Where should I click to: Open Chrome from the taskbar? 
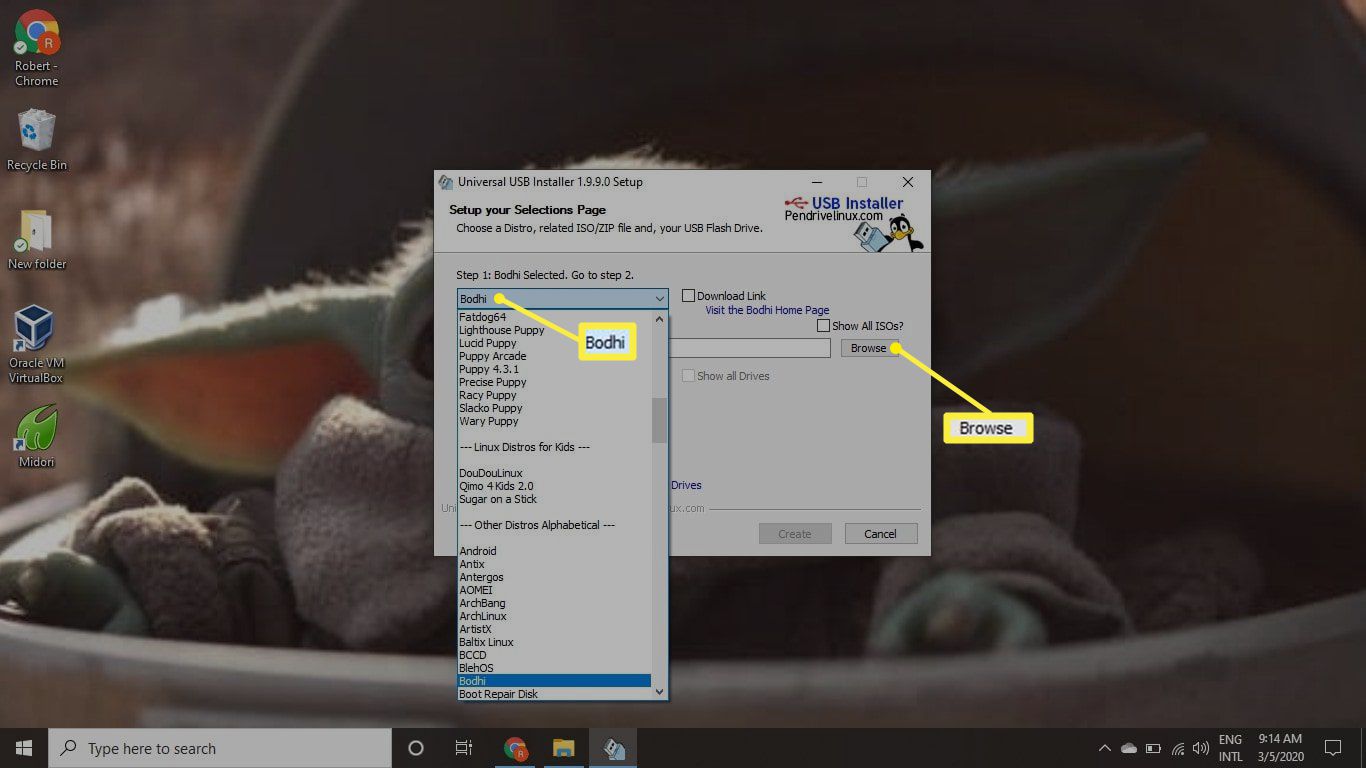[515, 748]
